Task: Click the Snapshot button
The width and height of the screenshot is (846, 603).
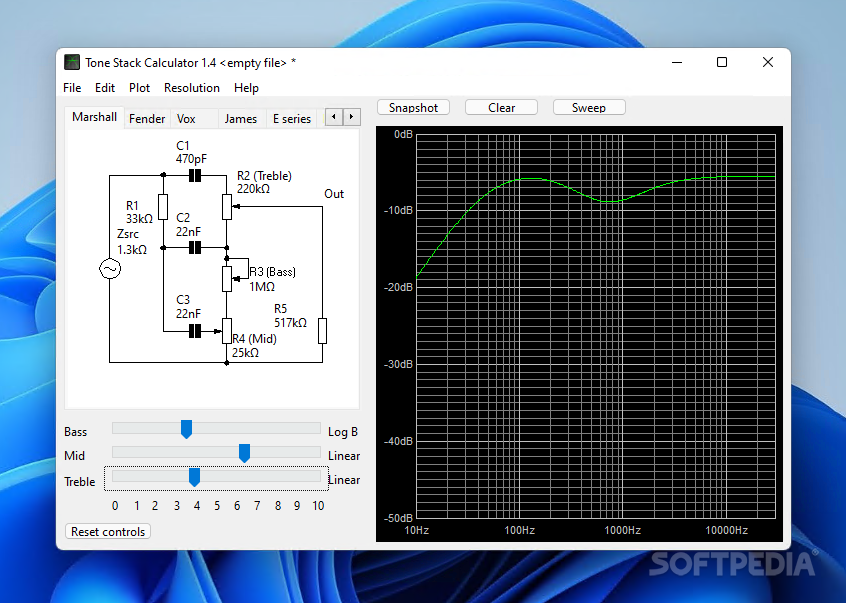Action: pos(413,107)
